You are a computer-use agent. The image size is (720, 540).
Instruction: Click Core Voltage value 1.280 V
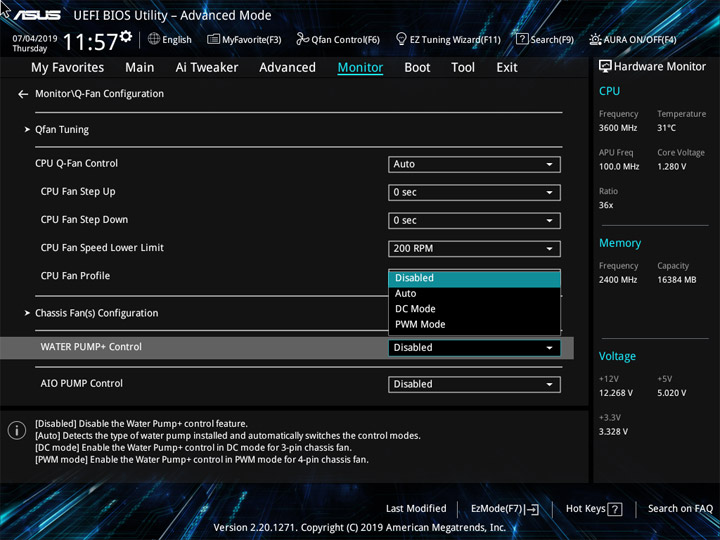pos(671,167)
